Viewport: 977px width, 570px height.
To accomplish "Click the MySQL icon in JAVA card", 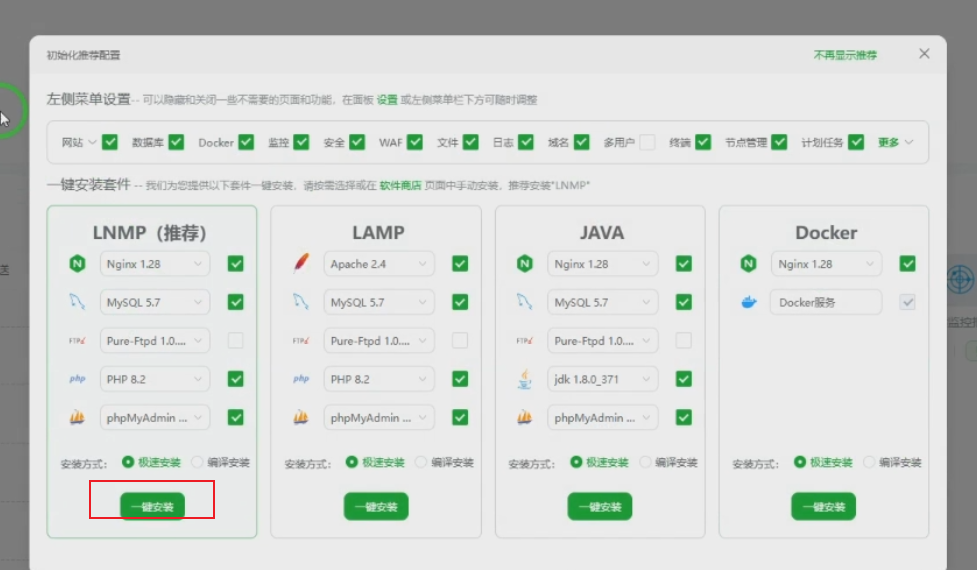I will tap(525, 302).
